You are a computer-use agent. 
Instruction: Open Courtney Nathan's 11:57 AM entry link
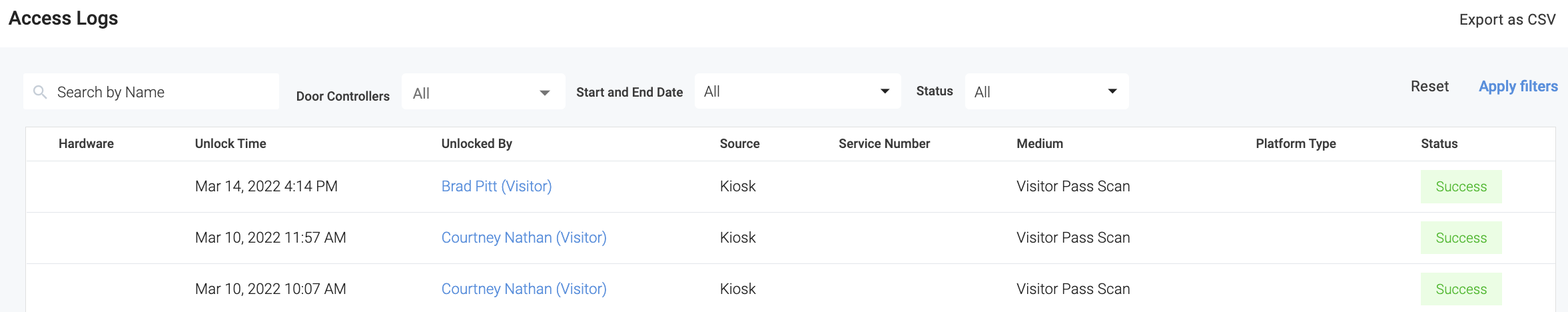[x=524, y=238]
